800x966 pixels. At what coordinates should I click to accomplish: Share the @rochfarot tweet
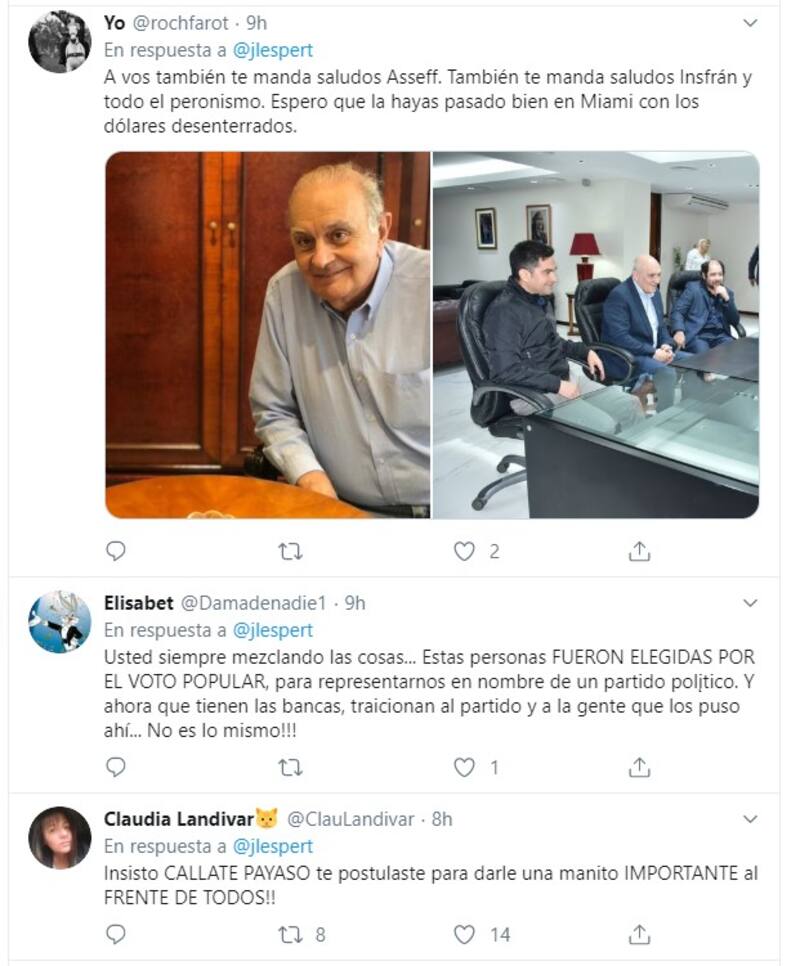639,551
